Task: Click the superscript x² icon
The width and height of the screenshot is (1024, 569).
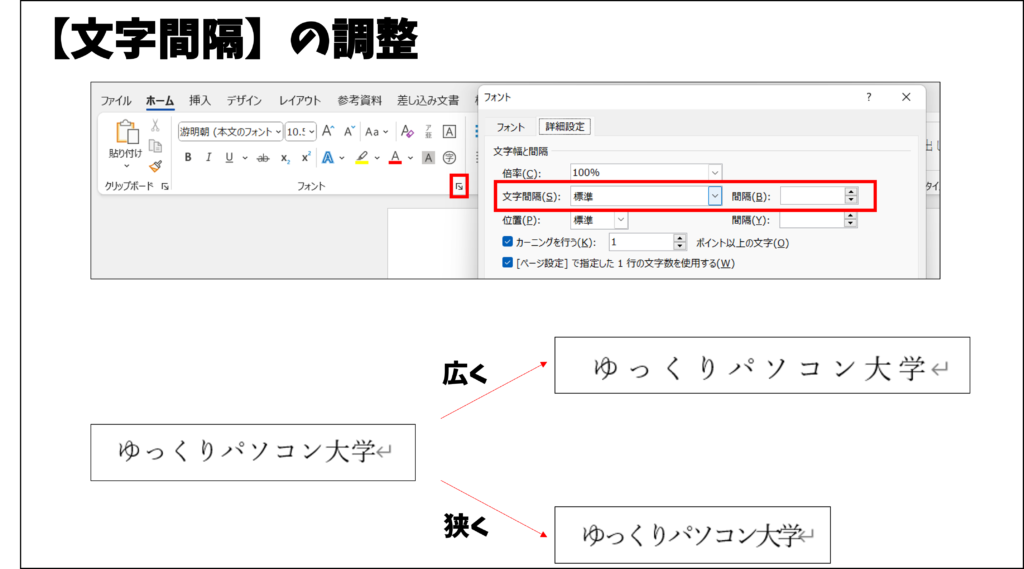Action: tap(305, 157)
